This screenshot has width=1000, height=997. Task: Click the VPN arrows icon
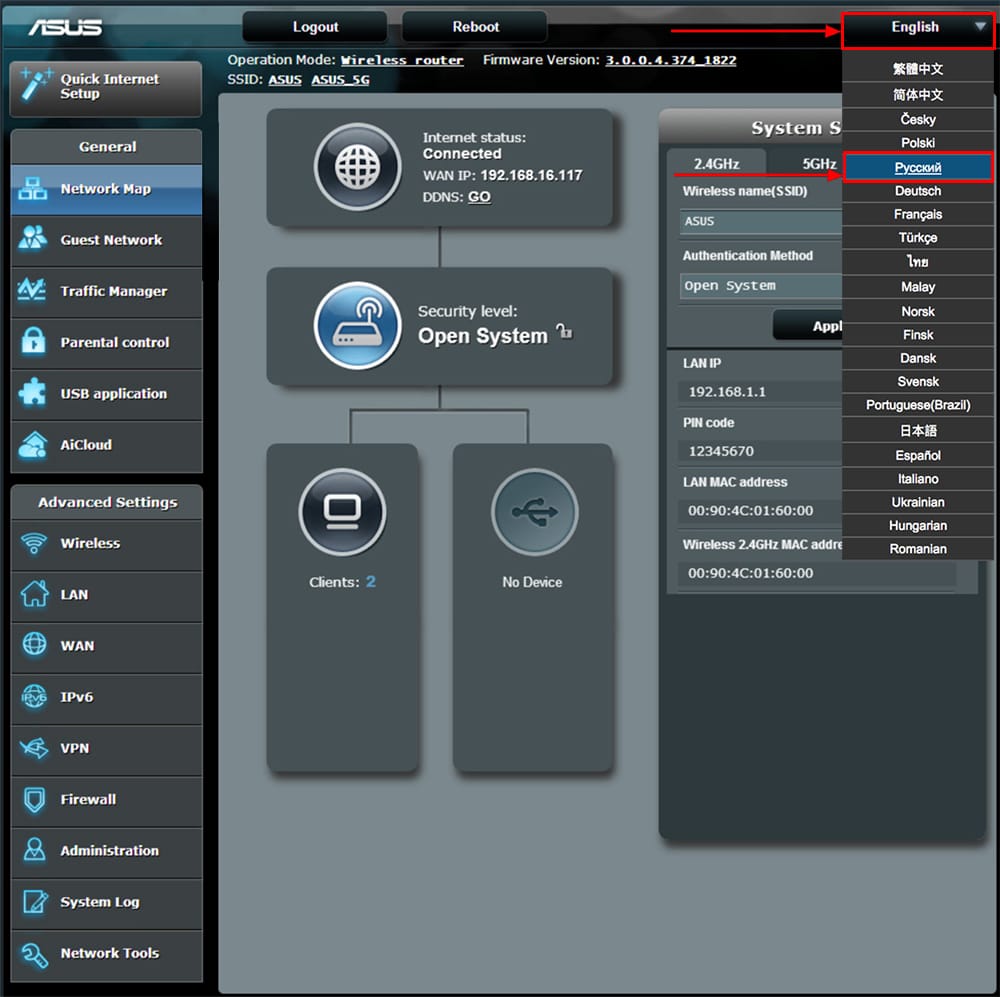[x=34, y=748]
